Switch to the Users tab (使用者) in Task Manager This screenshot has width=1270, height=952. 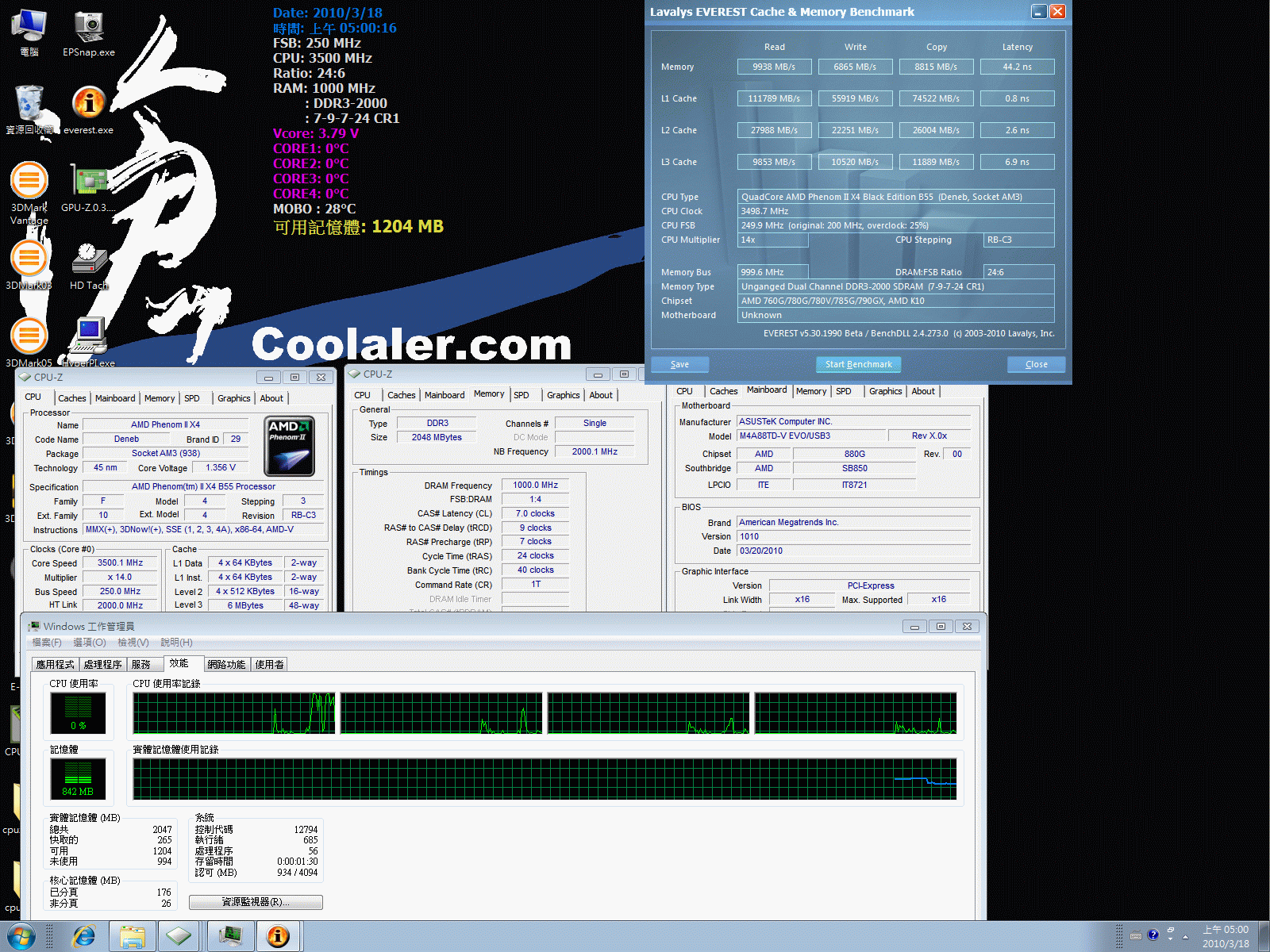269,665
